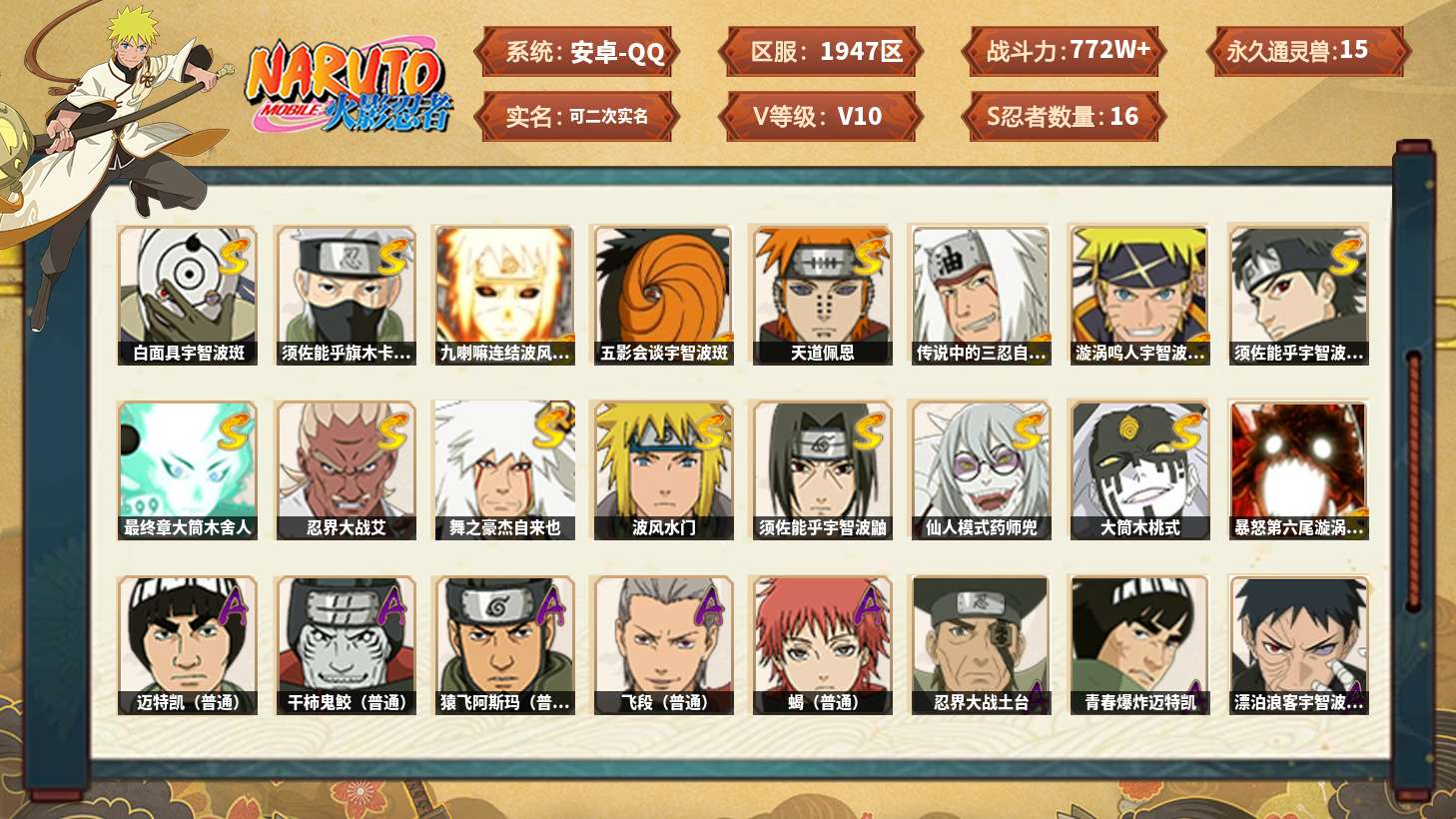This screenshot has width=1456, height=819.
Task: Select the 忍界大战艾 ninja portrait
Action: [x=347, y=470]
